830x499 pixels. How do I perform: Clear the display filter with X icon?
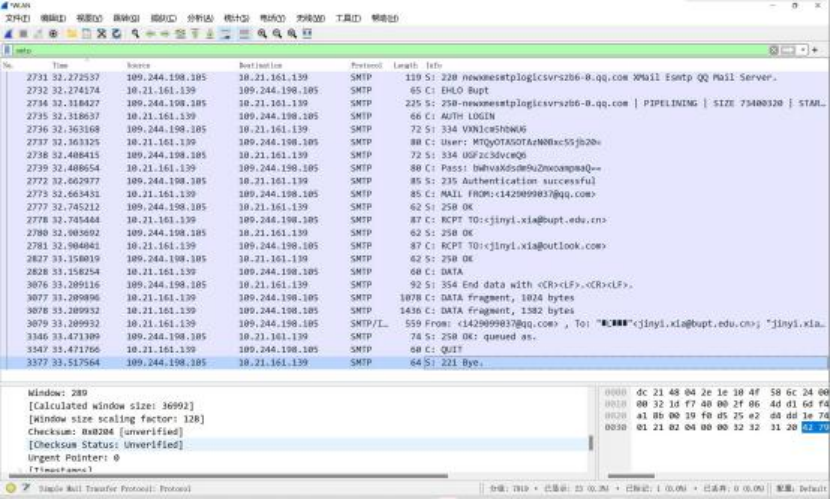[x=774, y=50]
